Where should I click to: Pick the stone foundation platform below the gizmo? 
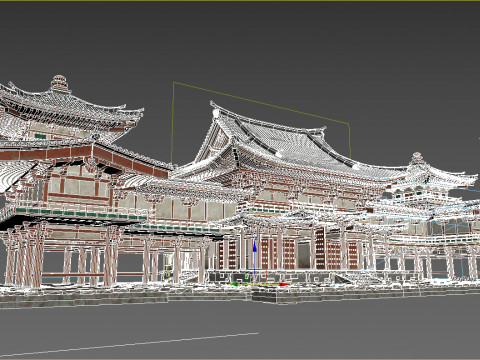click(x=265, y=295)
